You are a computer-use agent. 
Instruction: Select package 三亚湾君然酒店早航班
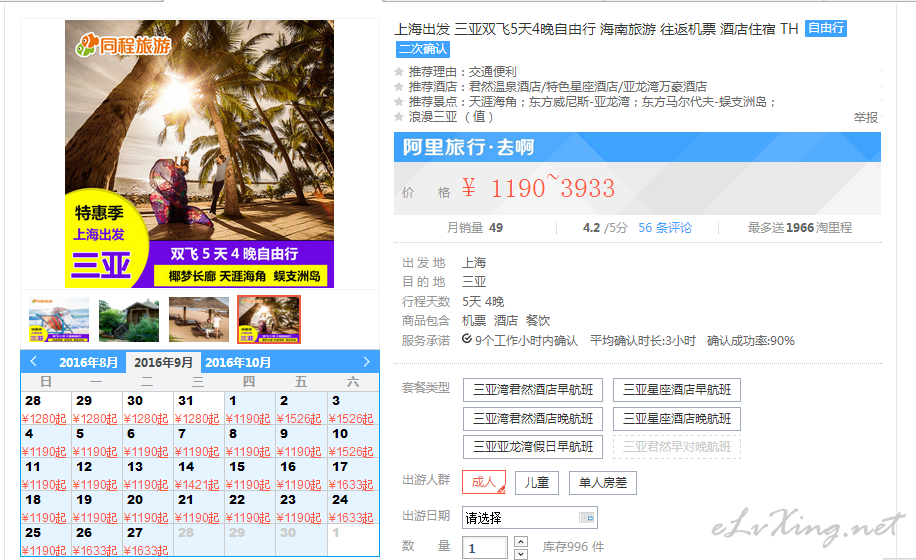point(533,389)
